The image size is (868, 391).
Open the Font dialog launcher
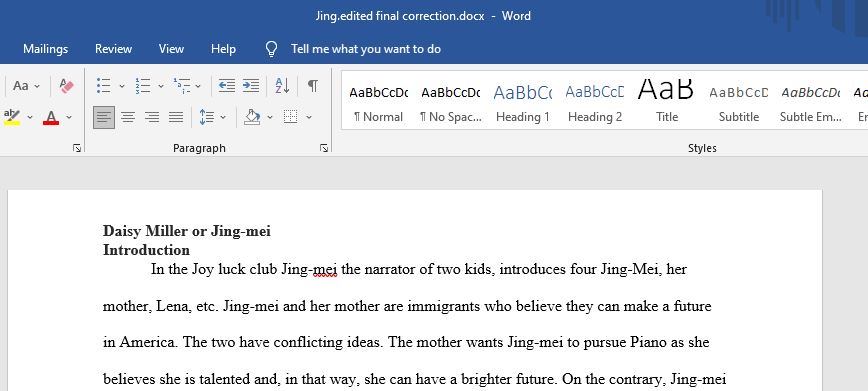pos(77,148)
